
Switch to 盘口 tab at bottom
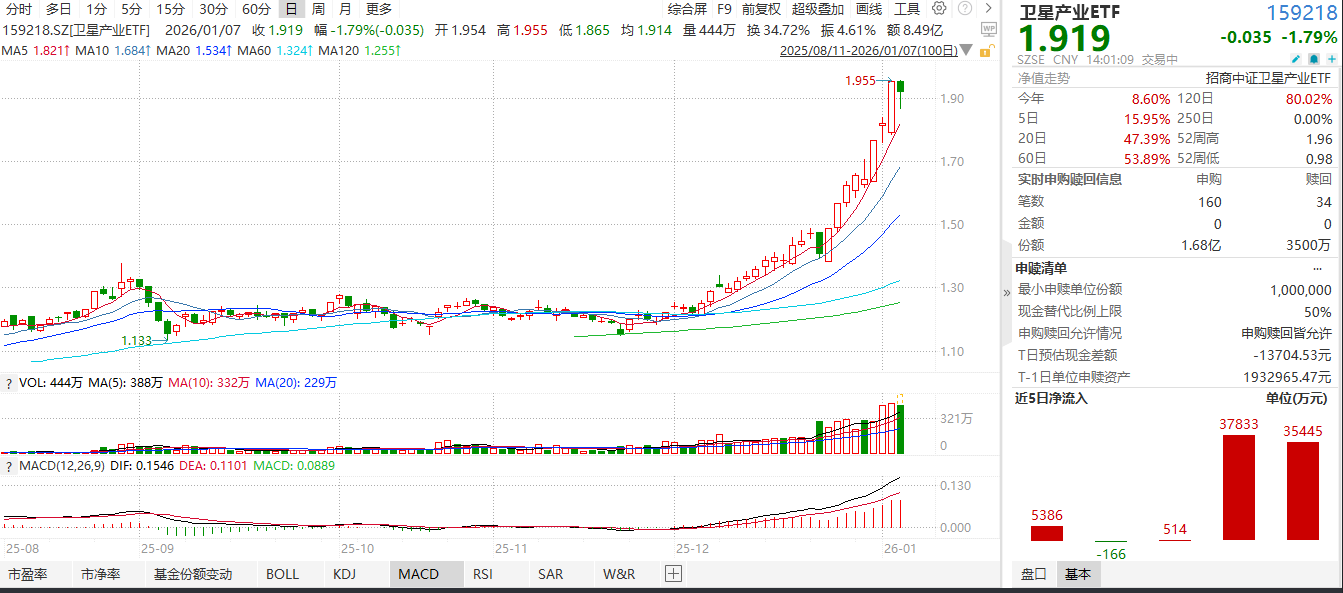pyautogui.click(x=1033, y=574)
